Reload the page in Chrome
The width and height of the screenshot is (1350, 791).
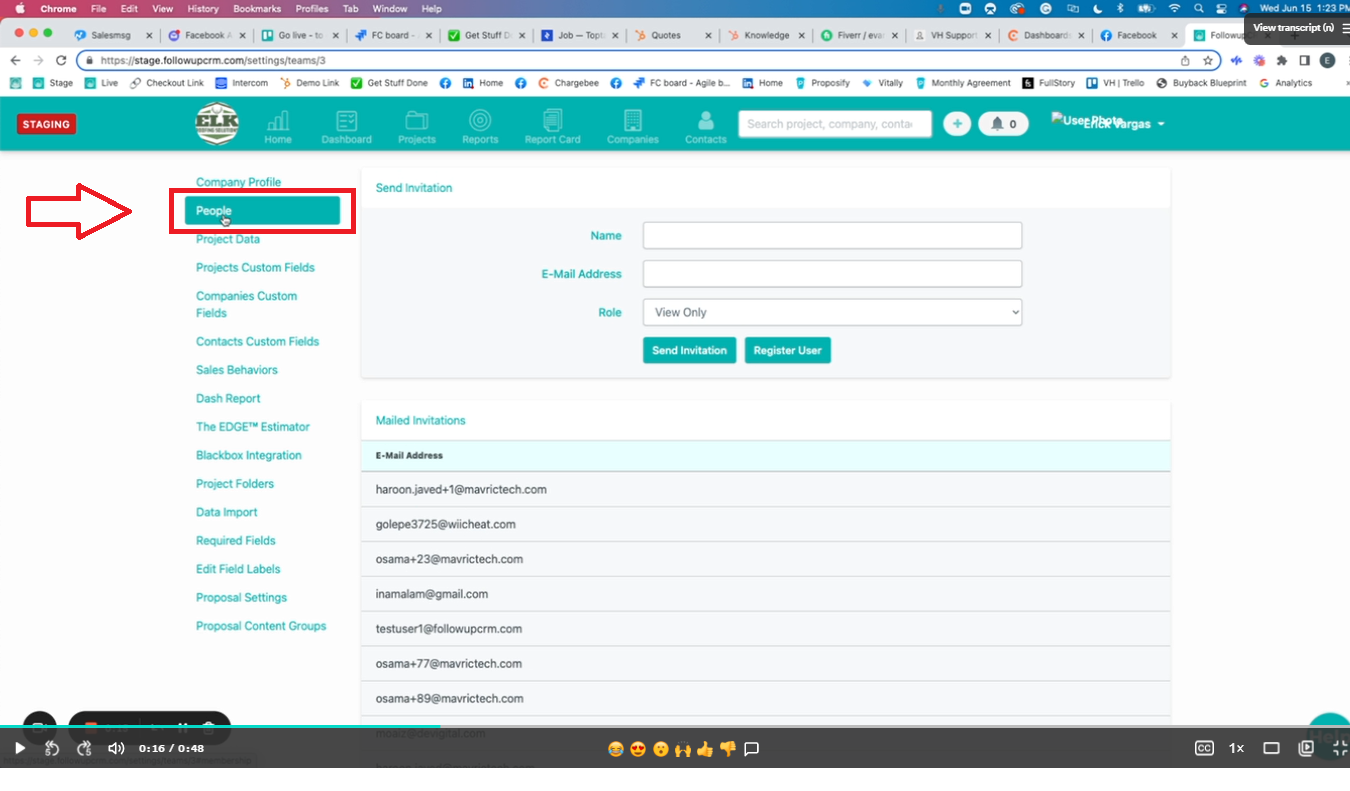click(61, 60)
